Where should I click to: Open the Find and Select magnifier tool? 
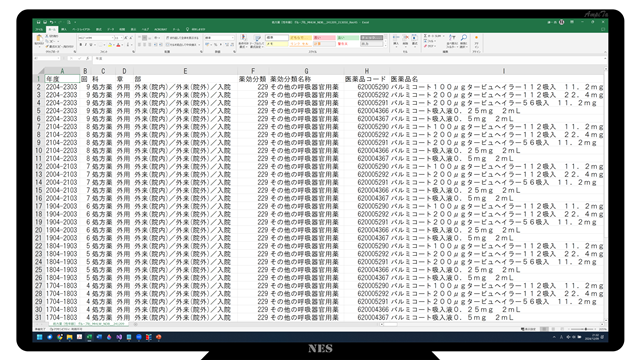[464, 38]
